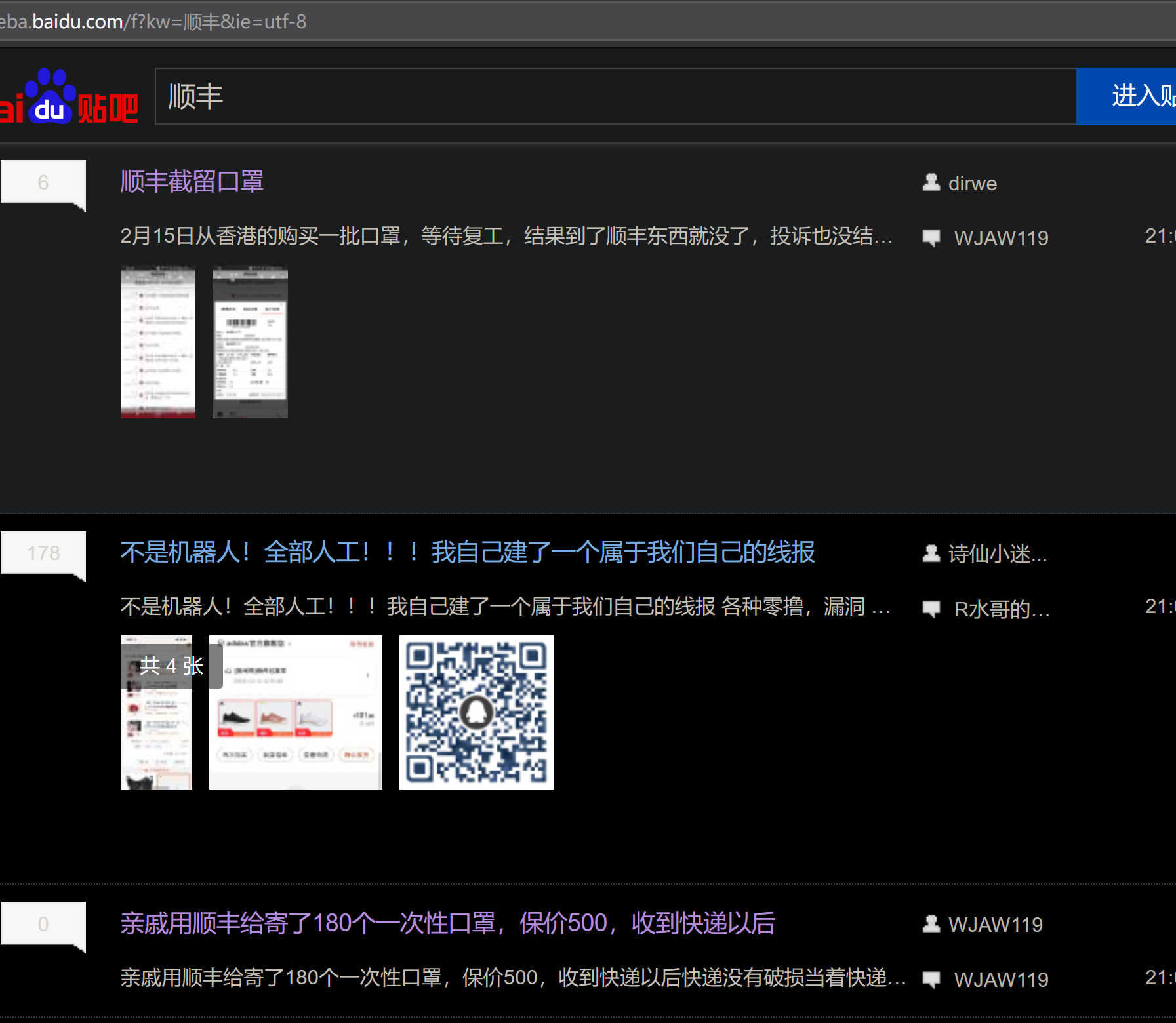1176x1023 pixels.
Task: Click the Baidu Tieba paw logo
Action: tap(68, 97)
